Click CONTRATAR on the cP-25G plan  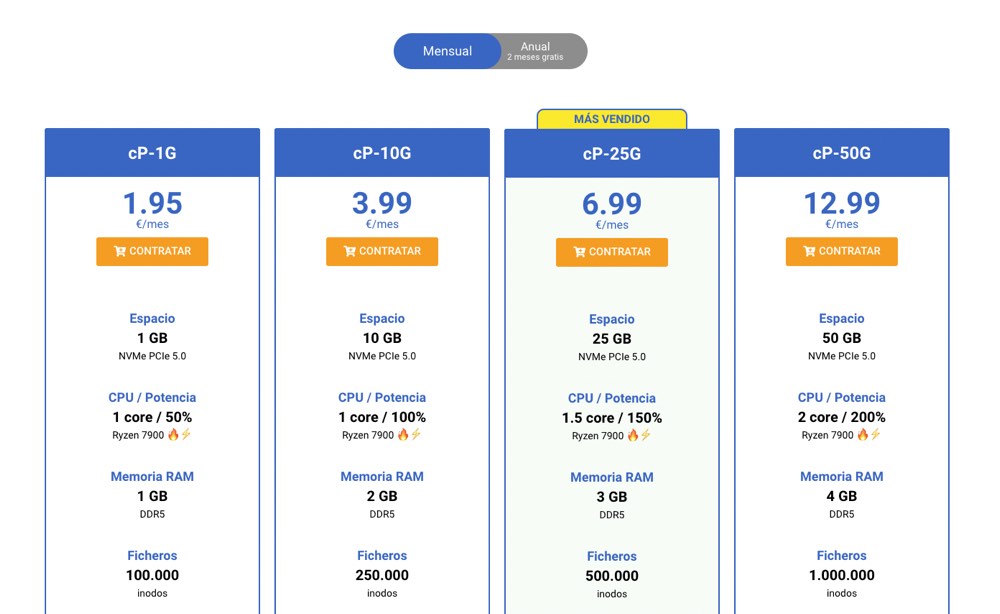(x=611, y=252)
